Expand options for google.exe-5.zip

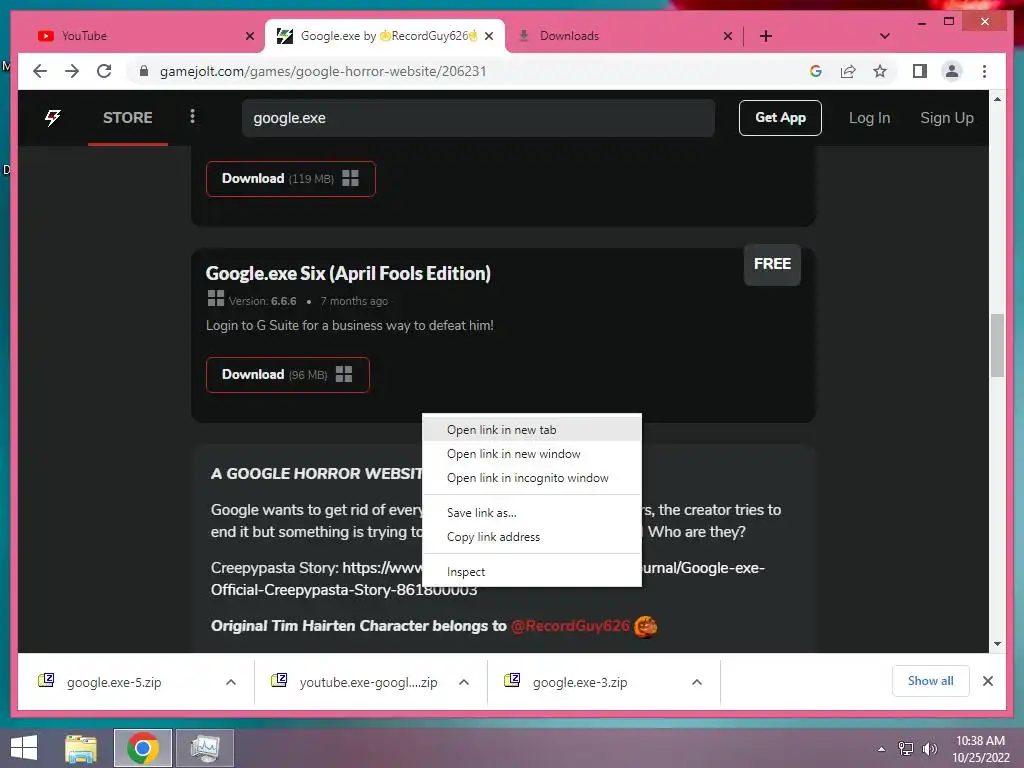pos(231,682)
